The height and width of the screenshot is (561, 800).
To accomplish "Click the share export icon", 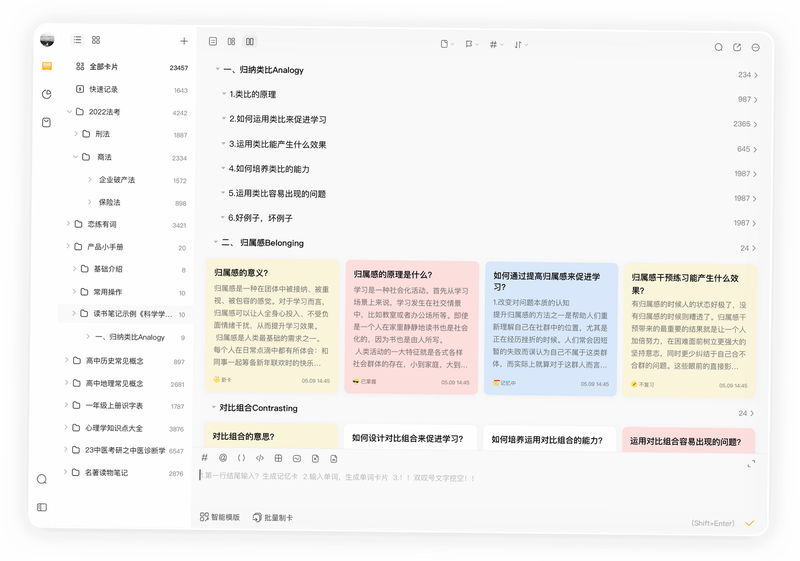I will click(737, 47).
